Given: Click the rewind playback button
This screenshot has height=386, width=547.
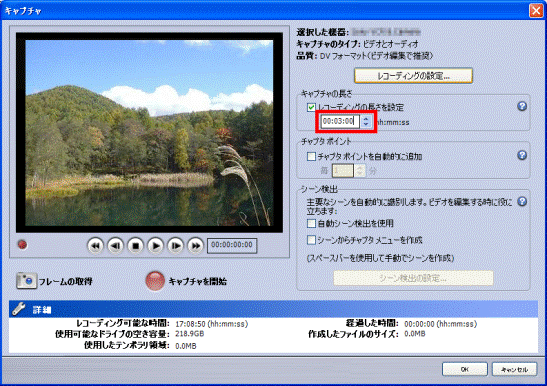Looking at the screenshot, I should 95,246.
